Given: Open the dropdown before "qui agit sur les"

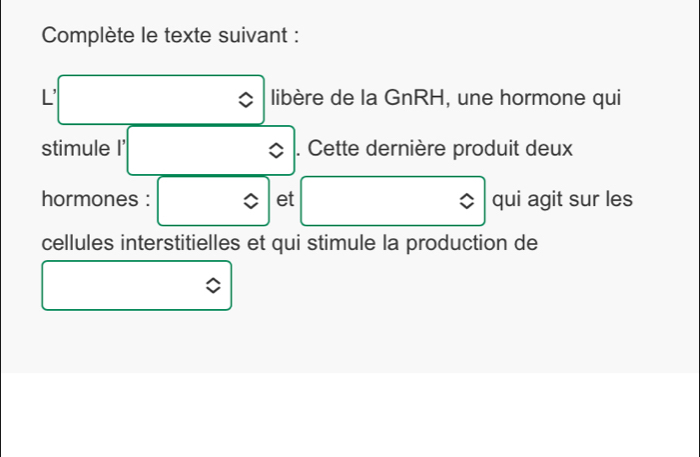Looking at the screenshot, I should tap(392, 200).
